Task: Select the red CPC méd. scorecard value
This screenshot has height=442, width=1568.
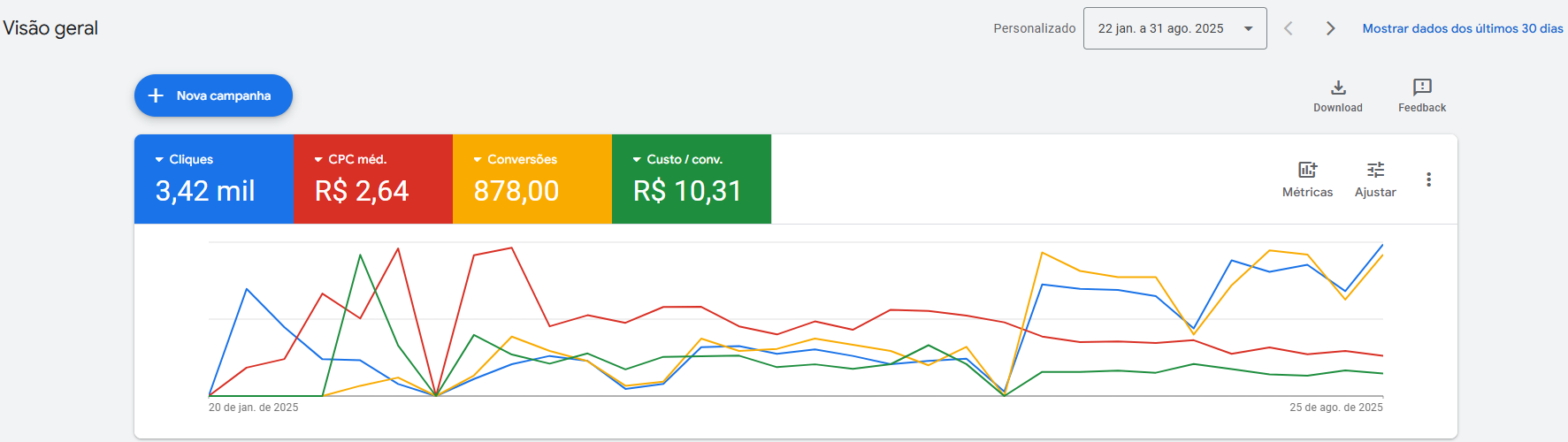Action: (x=362, y=191)
